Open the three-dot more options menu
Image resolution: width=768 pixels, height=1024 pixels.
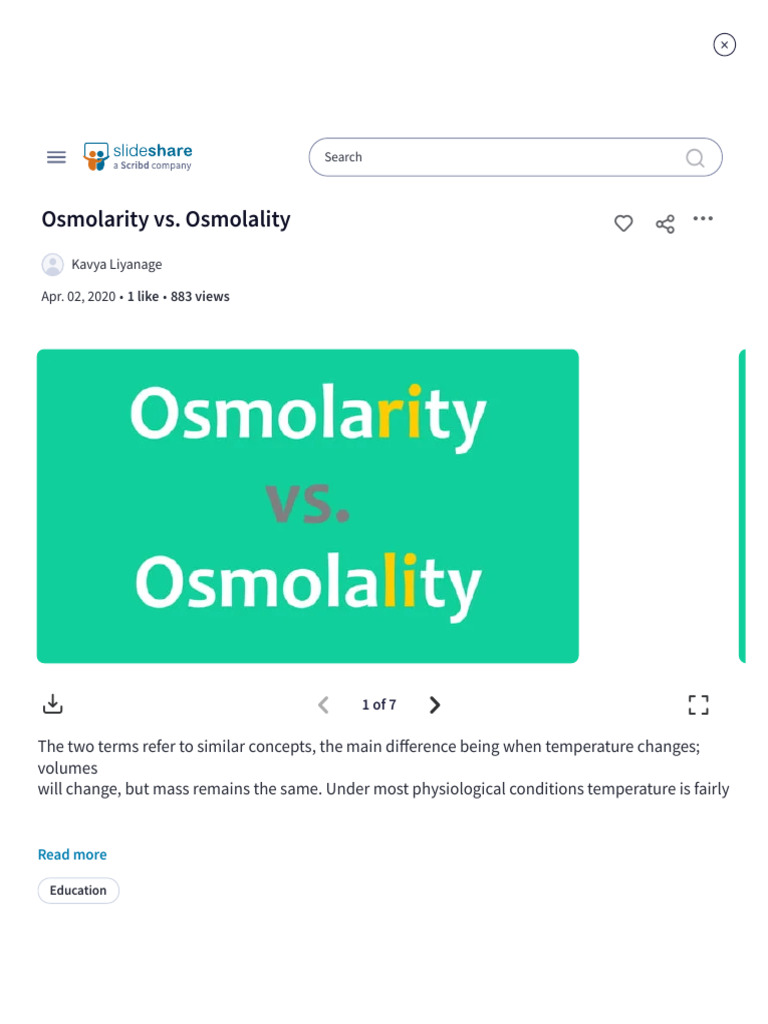703,219
